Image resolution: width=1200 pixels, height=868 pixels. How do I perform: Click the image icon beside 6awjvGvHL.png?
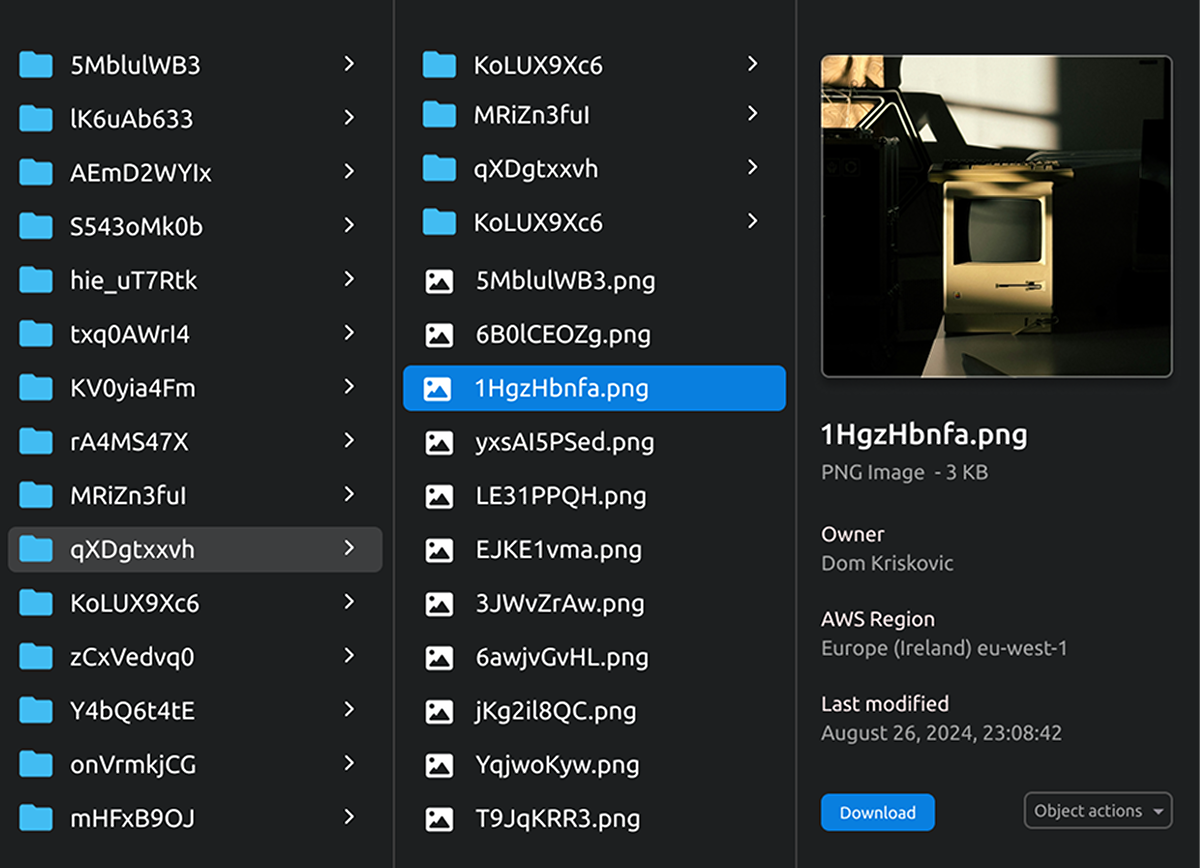439,657
